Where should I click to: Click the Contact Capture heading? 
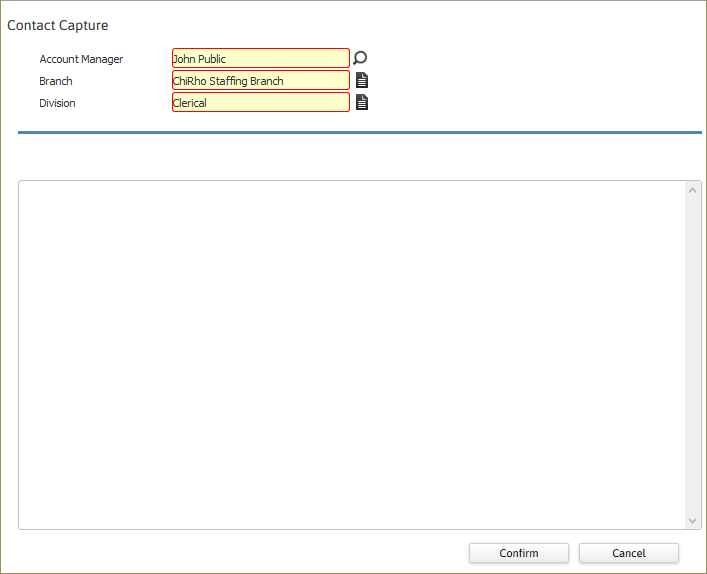(58, 25)
